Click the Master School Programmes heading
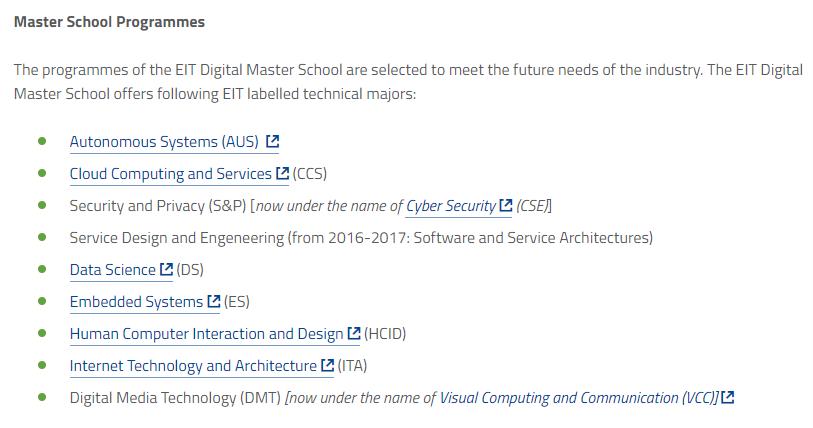Viewport: 813px width, 428px height. tap(109, 21)
